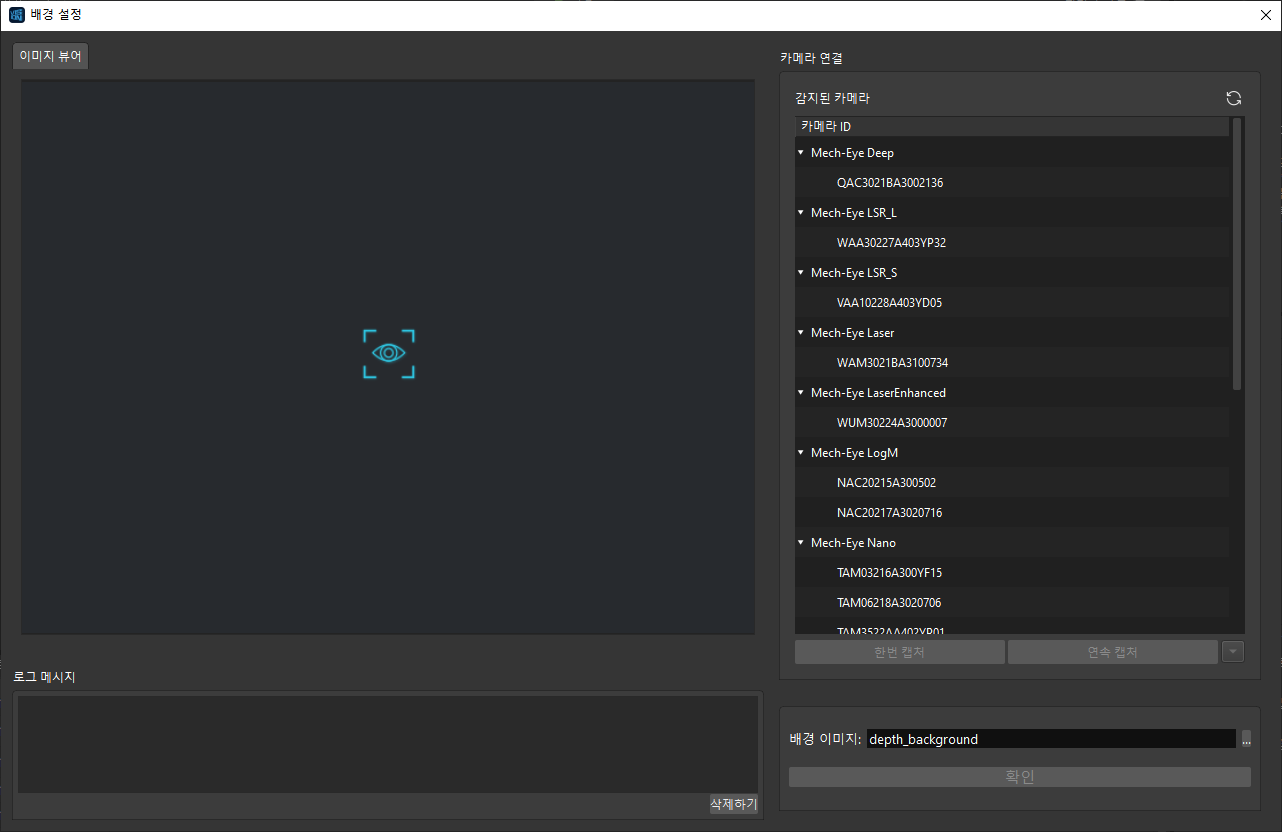Select camera WAM3021BA3100734
This screenshot has width=1282, height=832.
[1012, 363]
